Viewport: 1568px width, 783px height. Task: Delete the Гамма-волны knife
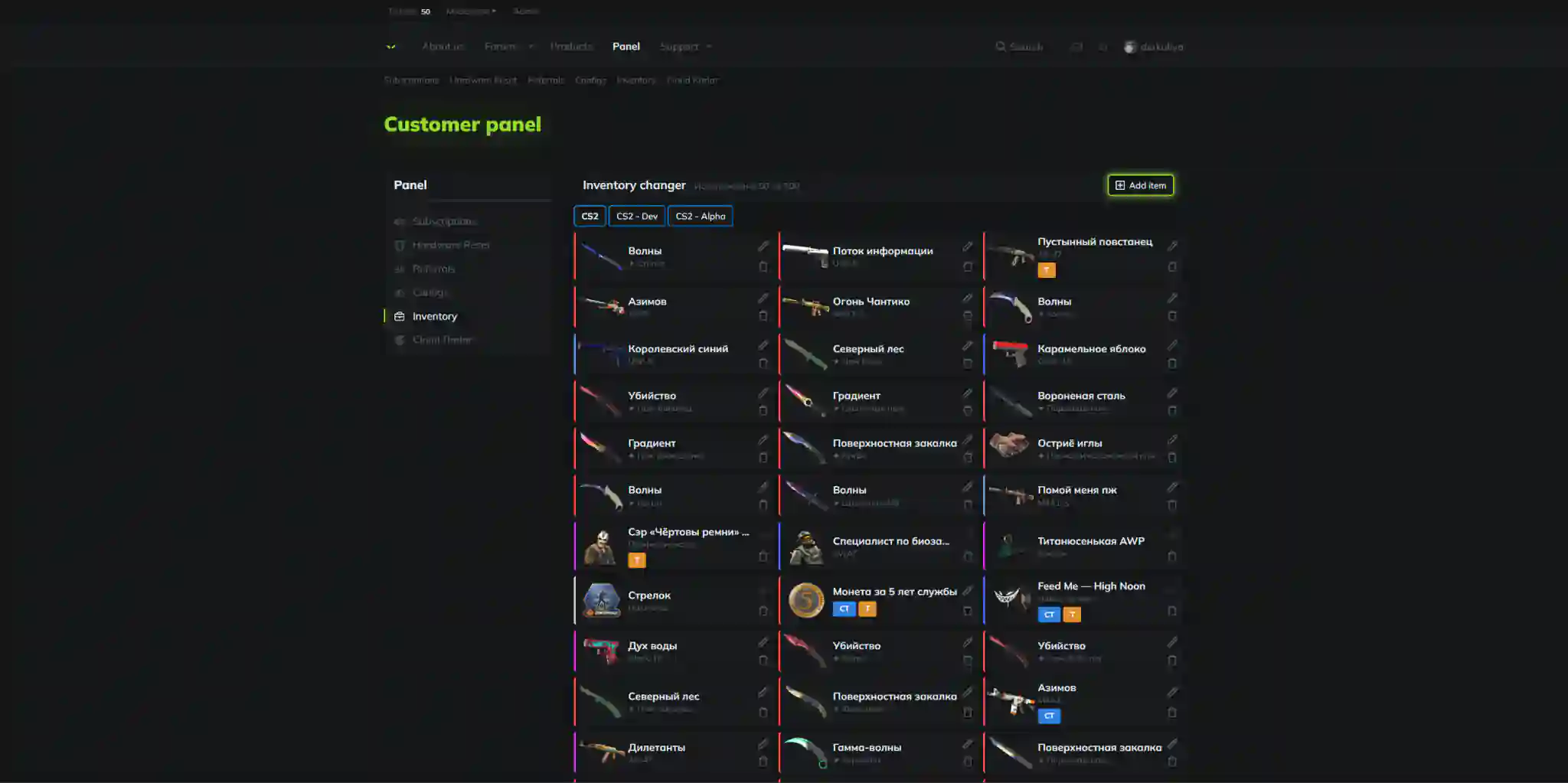(x=968, y=762)
